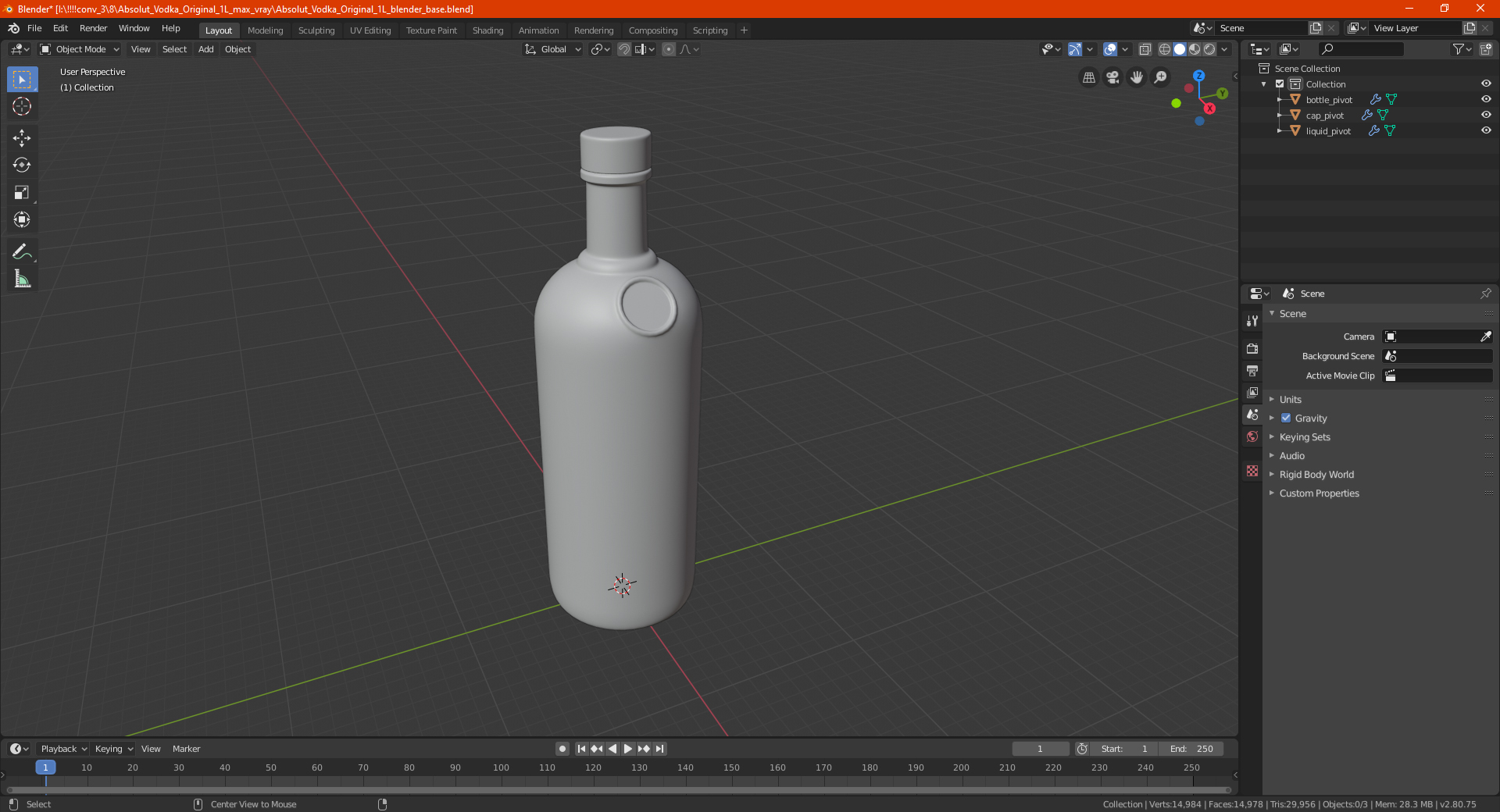Viewport: 1500px width, 812px height.
Task: Disable the Gravity checkbox
Action: click(1286, 418)
